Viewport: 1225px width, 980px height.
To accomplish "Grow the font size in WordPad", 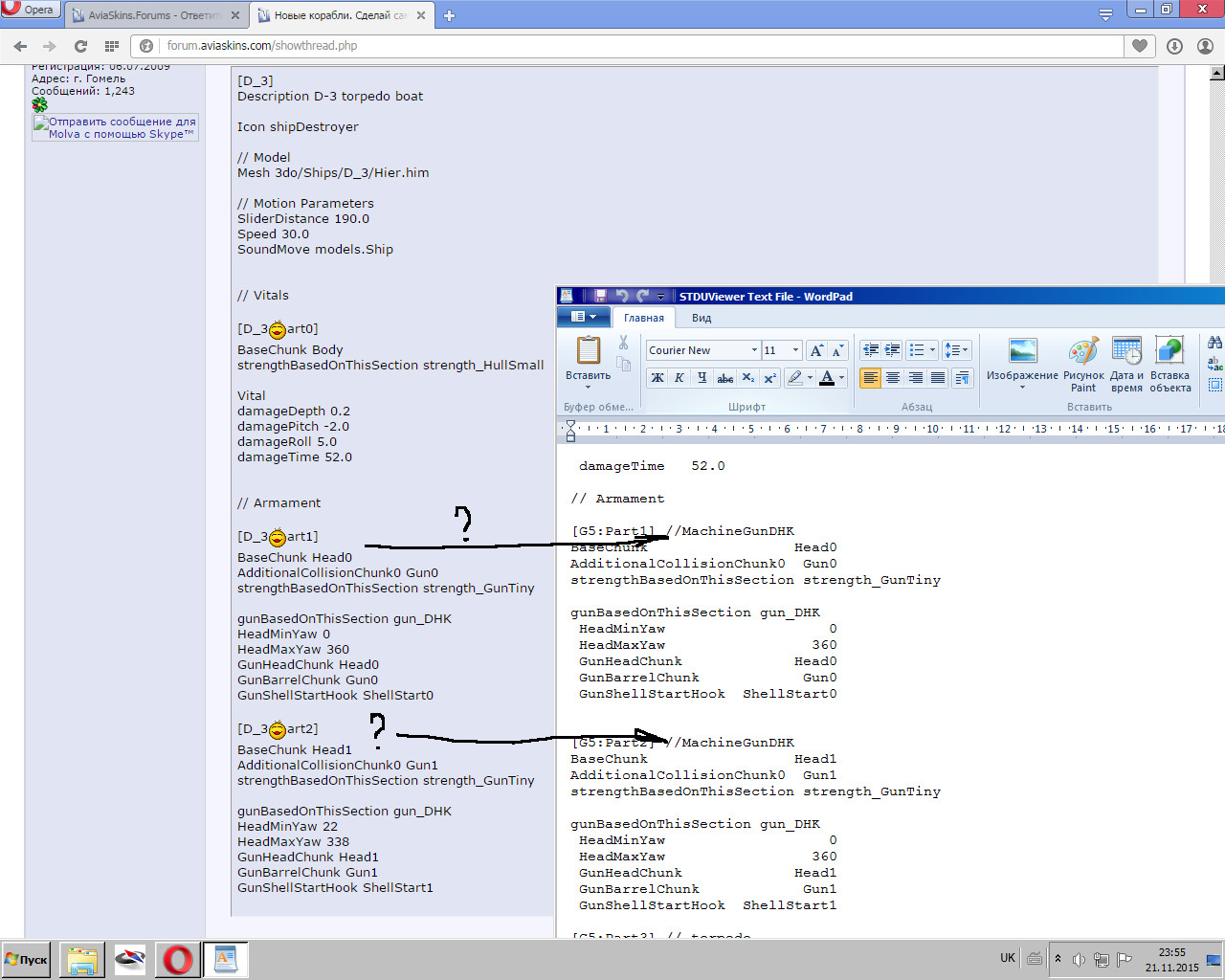I will click(816, 350).
